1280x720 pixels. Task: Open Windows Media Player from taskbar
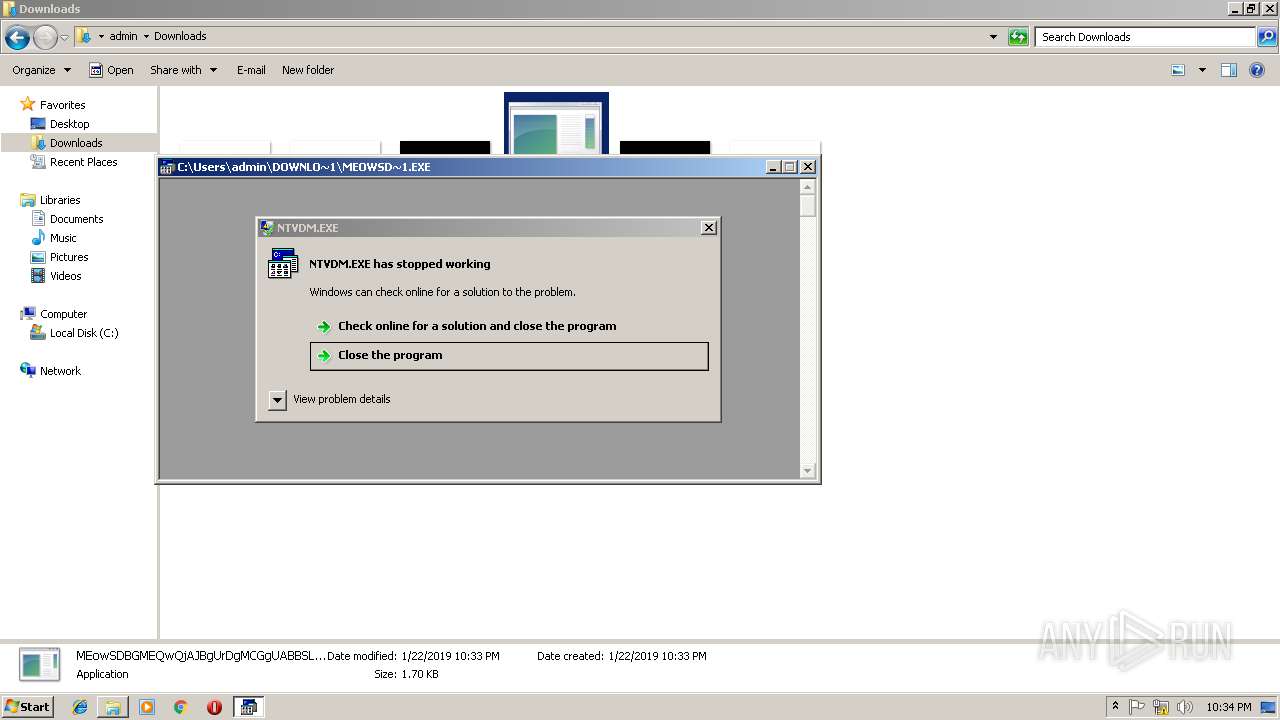click(x=147, y=707)
